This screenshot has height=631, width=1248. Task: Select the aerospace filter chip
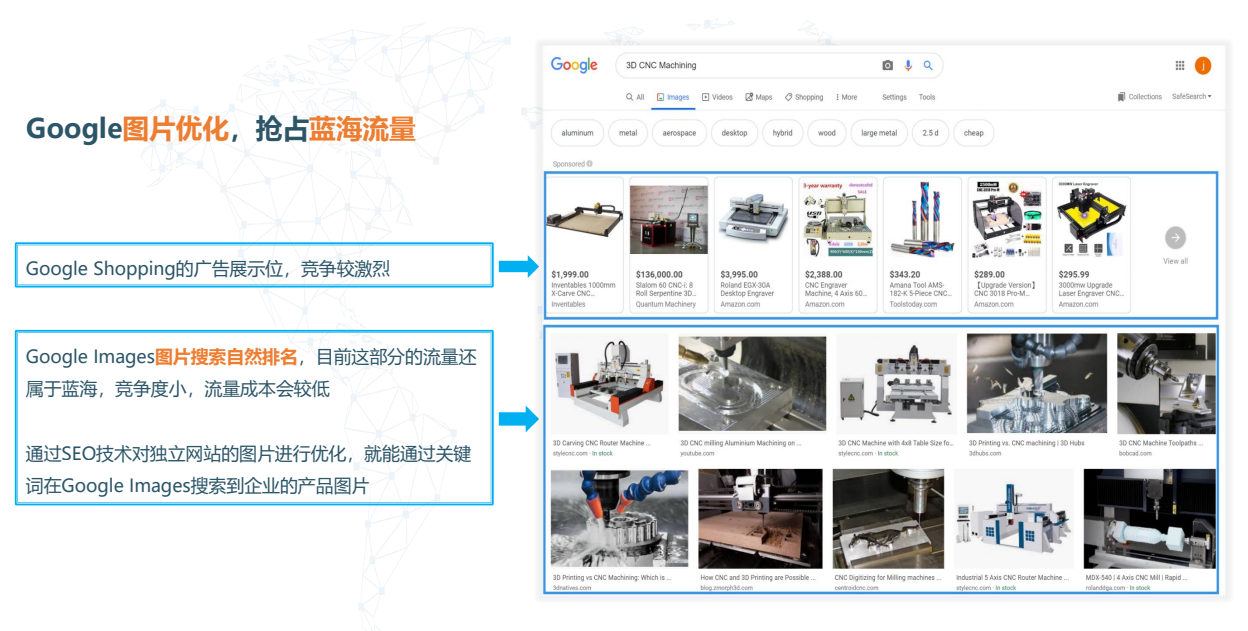click(679, 133)
